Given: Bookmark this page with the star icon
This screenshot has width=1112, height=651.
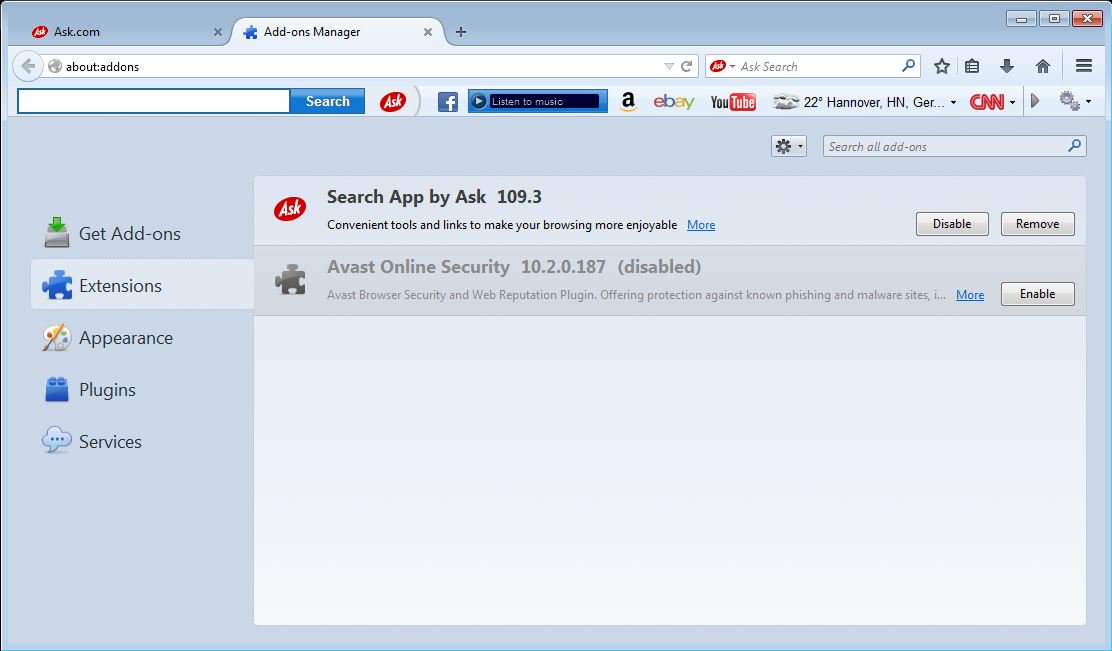Looking at the screenshot, I should tap(941, 65).
